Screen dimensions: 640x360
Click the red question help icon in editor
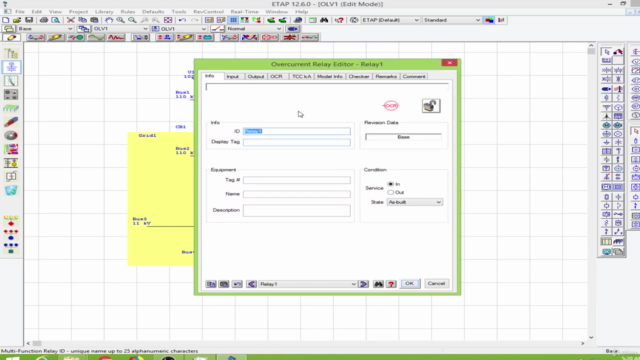tap(391, 284)
